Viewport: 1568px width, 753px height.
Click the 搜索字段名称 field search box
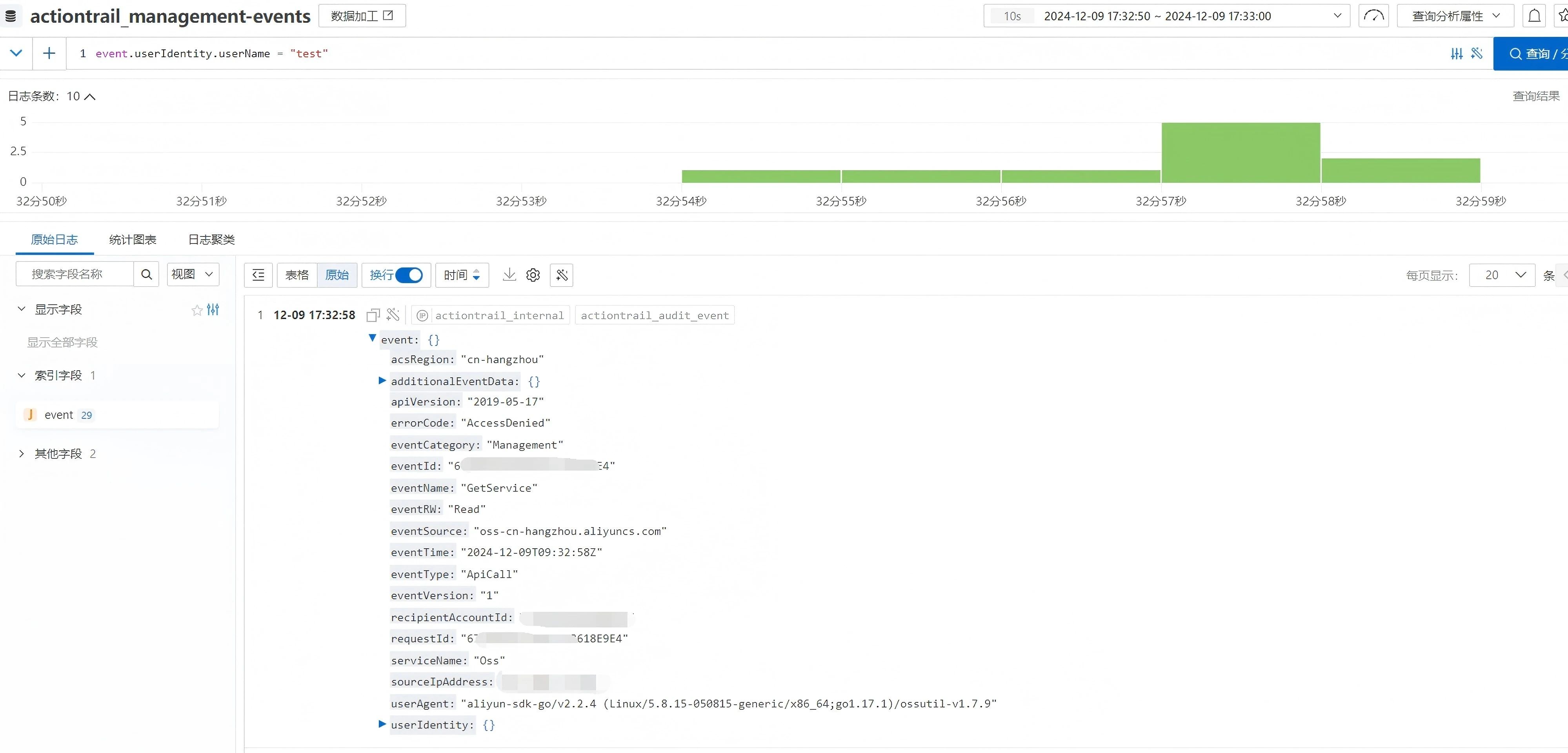pos(74,275)
